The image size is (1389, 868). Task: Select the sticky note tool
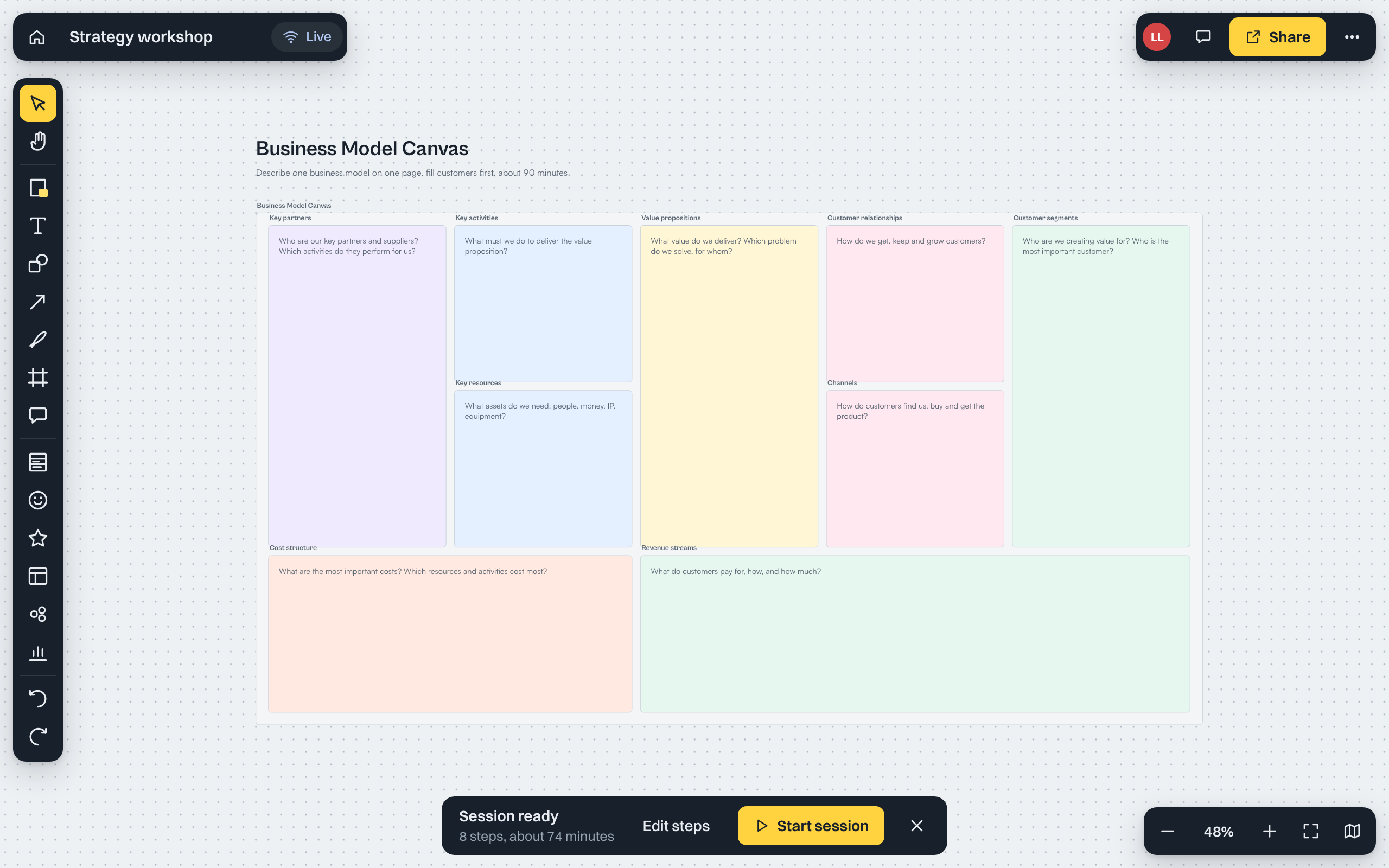click(x=38, y=188)
